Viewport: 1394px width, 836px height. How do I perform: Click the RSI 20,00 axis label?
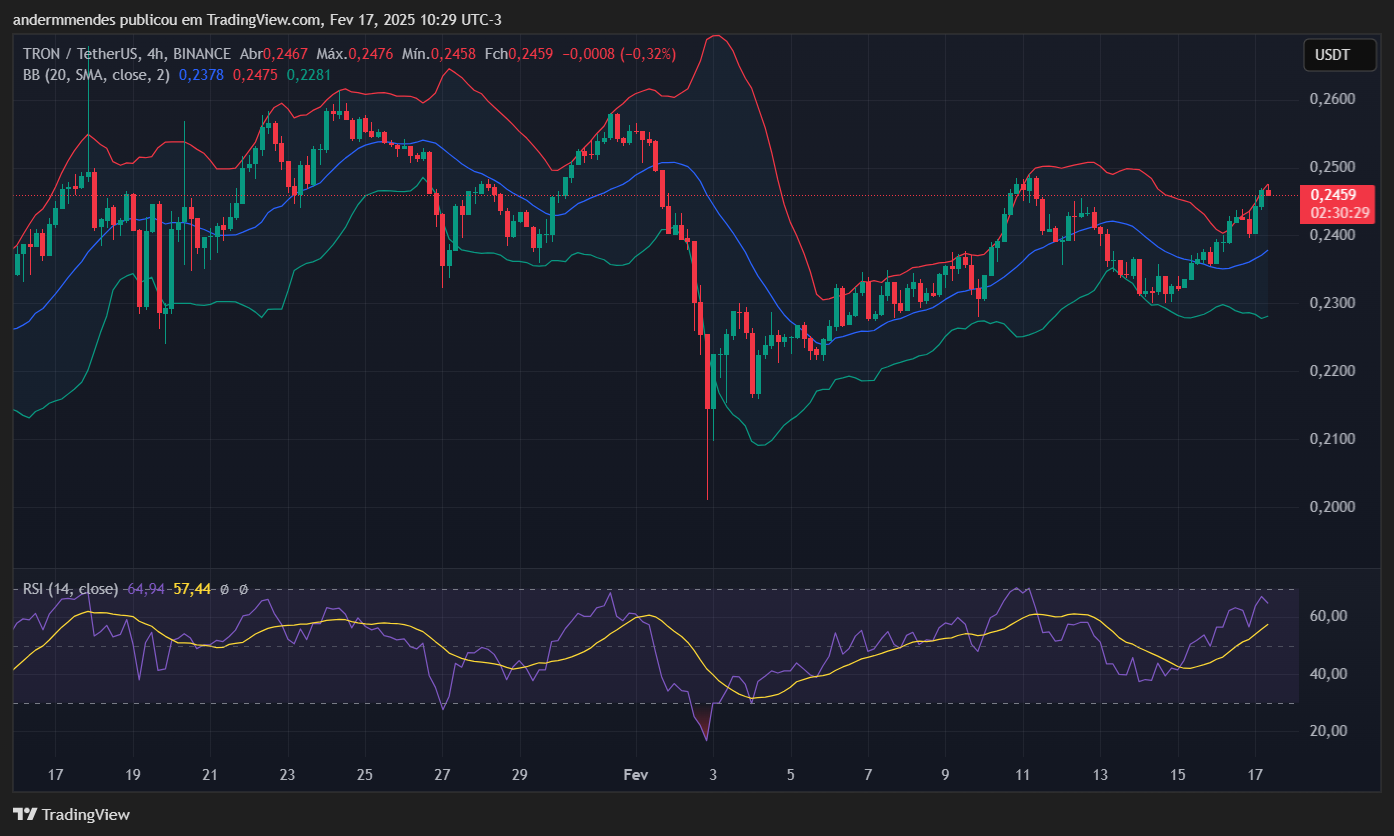(x=1329, y=731)
